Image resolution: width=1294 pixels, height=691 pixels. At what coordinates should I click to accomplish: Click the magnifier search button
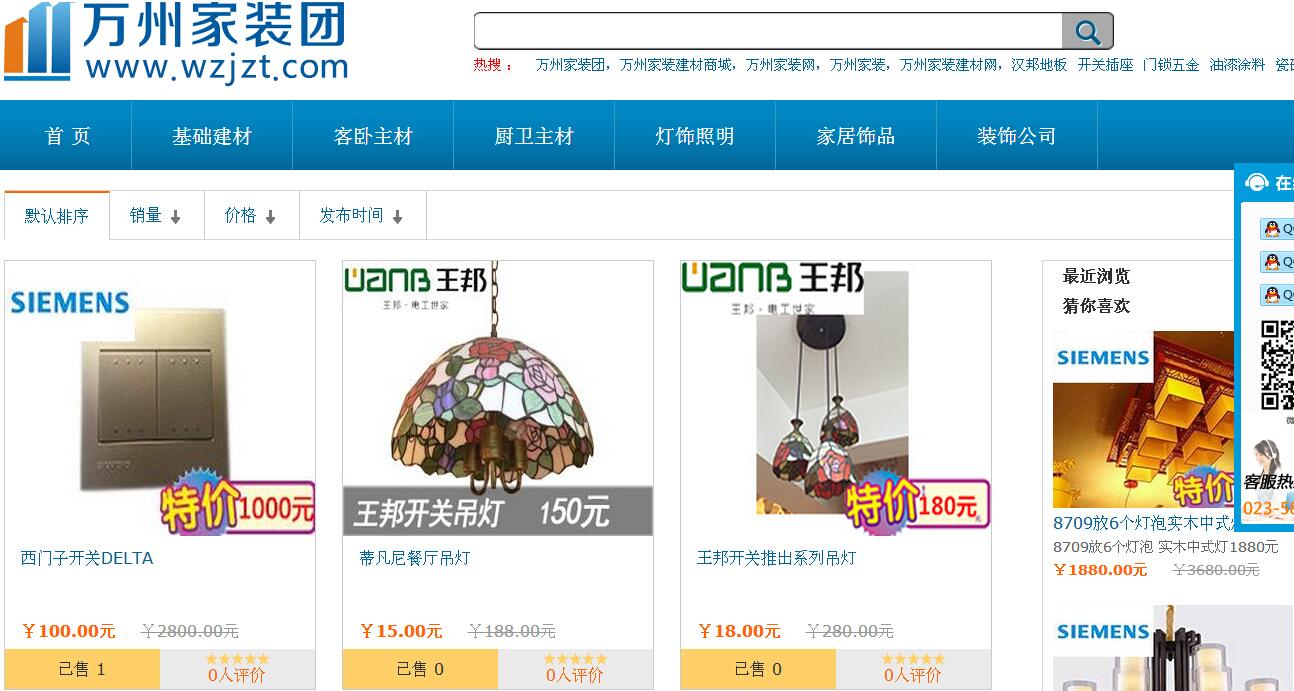pyautogui.click(x=1087, y=31)
